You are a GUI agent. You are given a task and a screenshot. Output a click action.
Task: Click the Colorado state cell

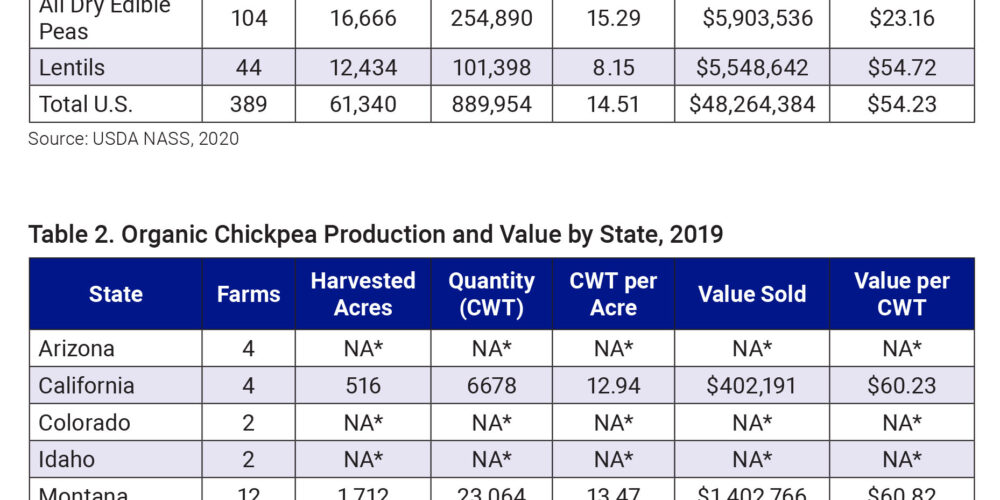pos(84,422)
